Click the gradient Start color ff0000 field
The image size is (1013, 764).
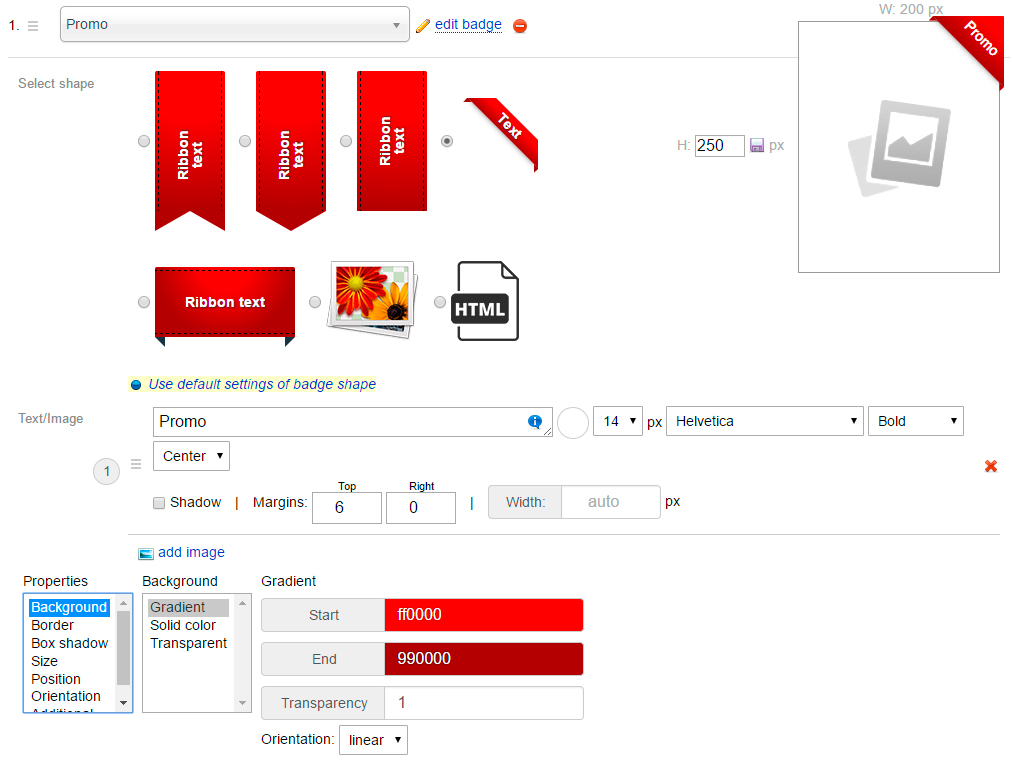pos(484,615)
